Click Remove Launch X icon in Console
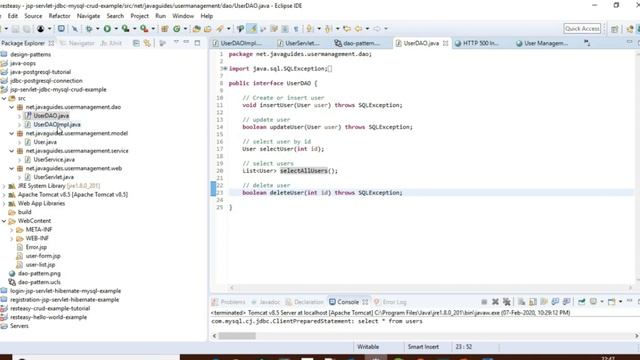Screen dimensions: 640x360 pos(495,302)
